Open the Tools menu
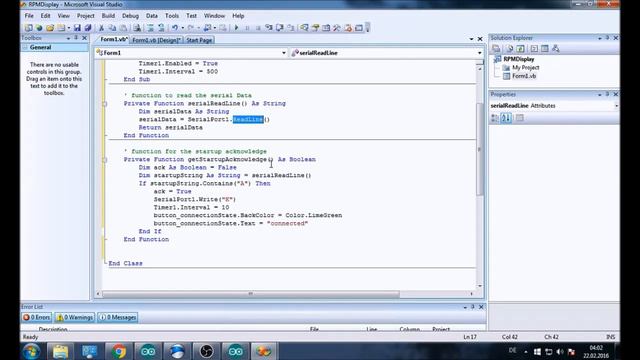The image size is (640, 360). (x=172, y=16)
